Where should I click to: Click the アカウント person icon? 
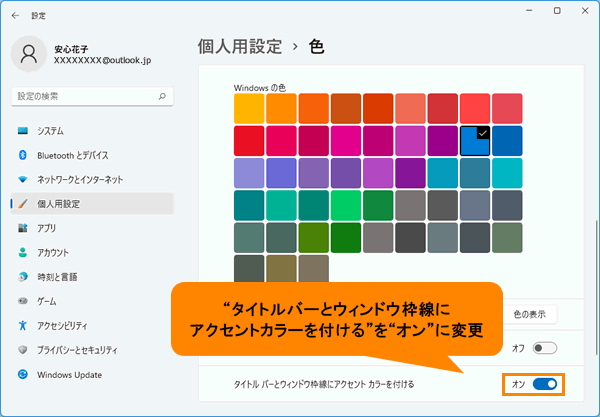point(22,252)
